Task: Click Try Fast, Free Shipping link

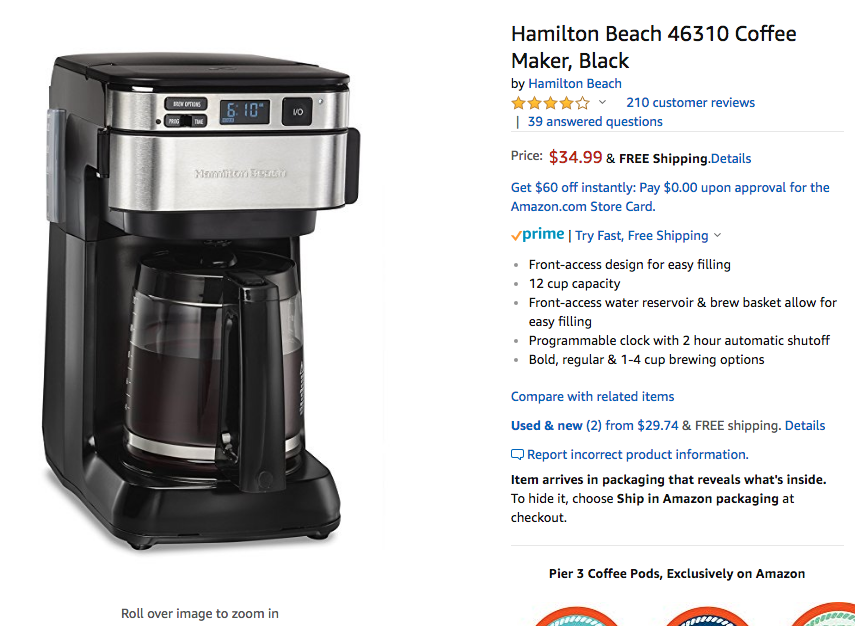Action: pos(641,236)
